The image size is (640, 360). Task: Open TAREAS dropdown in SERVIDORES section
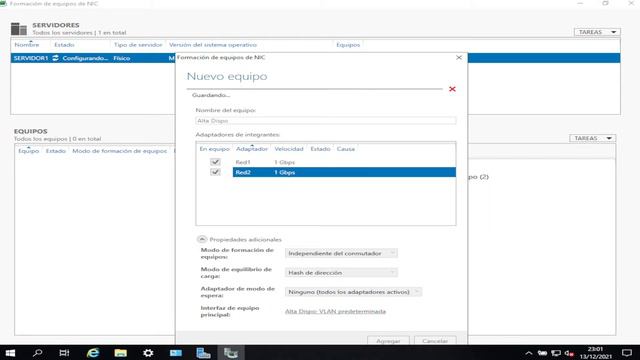point(597,32)
